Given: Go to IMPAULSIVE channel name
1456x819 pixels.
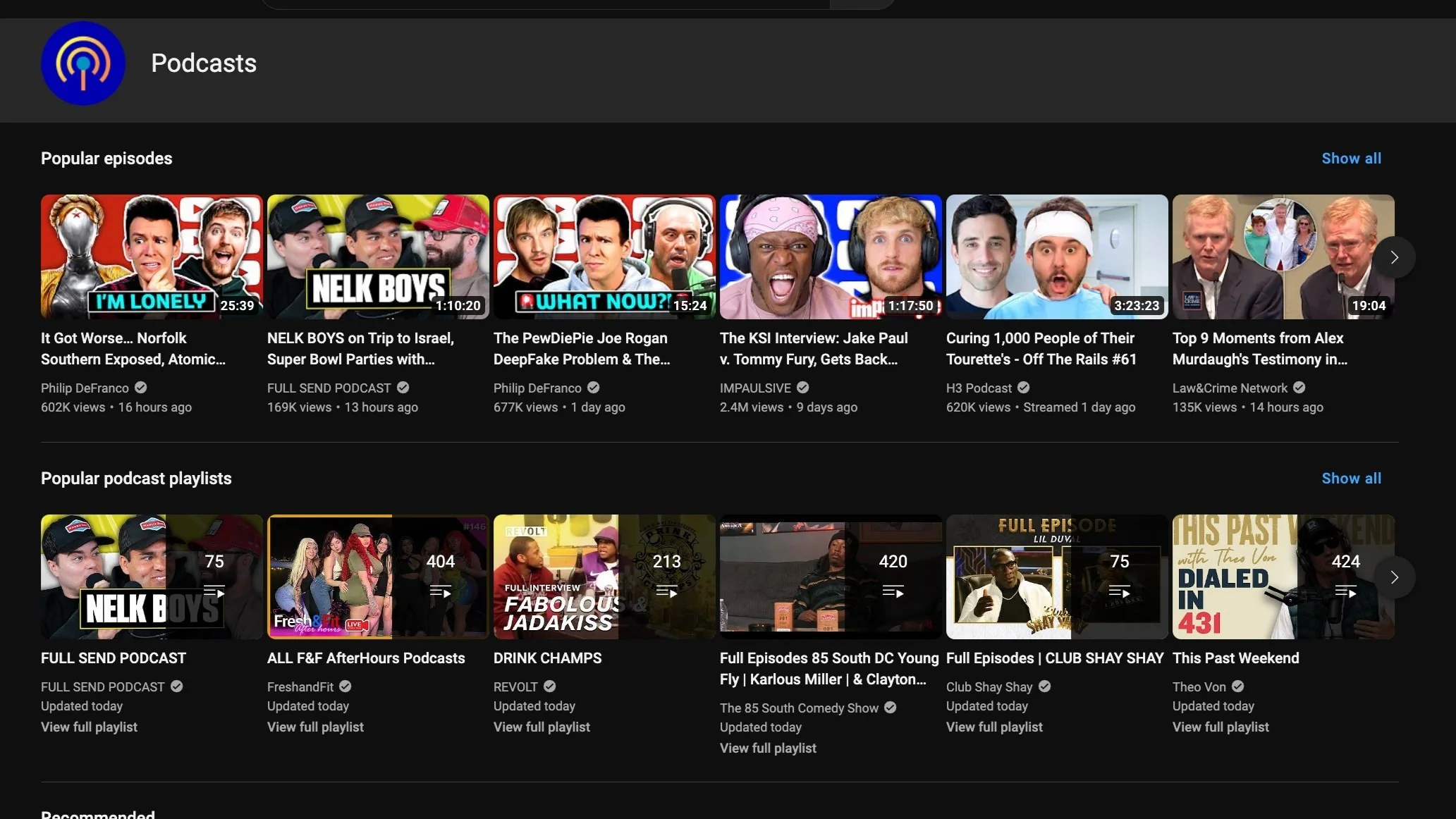Looking at the screenshot, I should (755, 388).
